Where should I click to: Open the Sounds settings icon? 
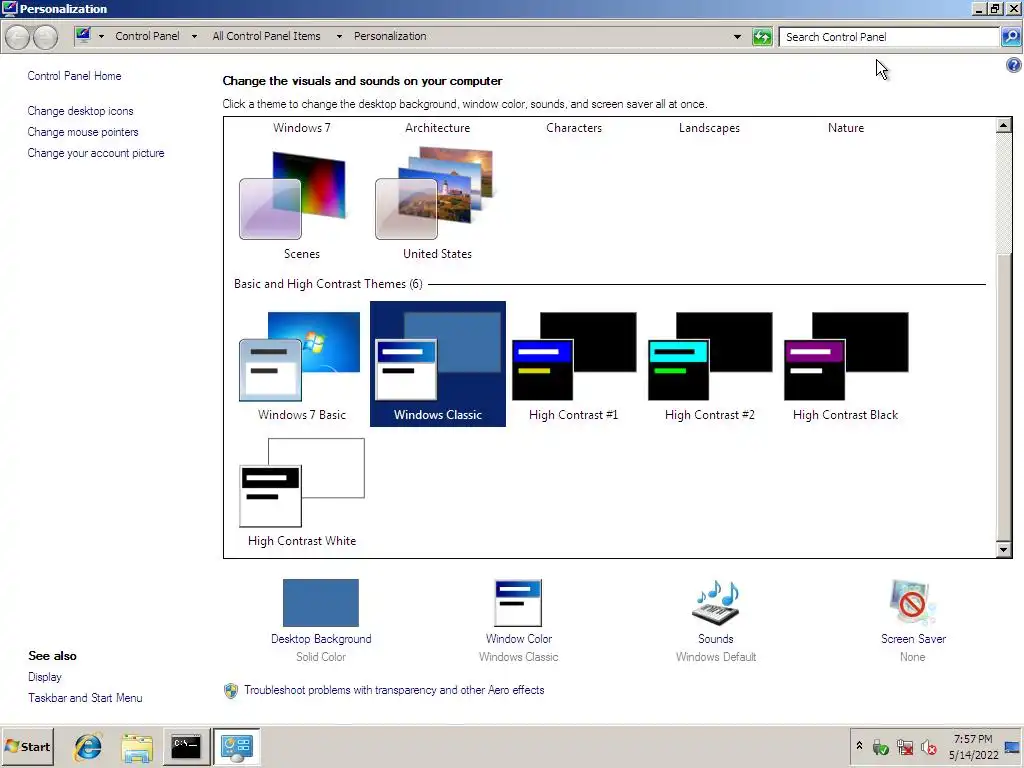click(716, 603)
